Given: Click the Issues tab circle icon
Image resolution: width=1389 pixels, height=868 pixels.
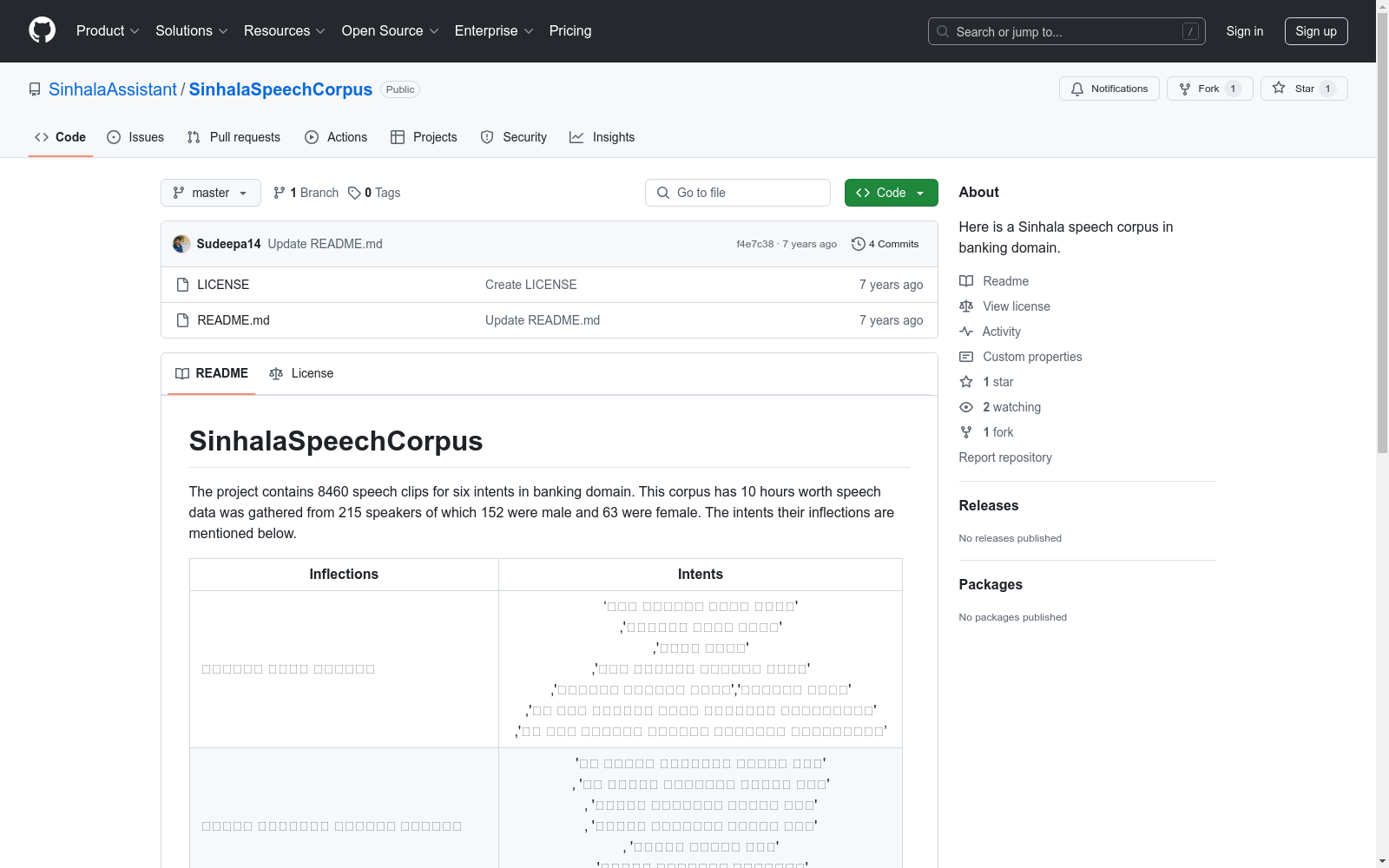Looking at the screenshot, I should 114,137.
